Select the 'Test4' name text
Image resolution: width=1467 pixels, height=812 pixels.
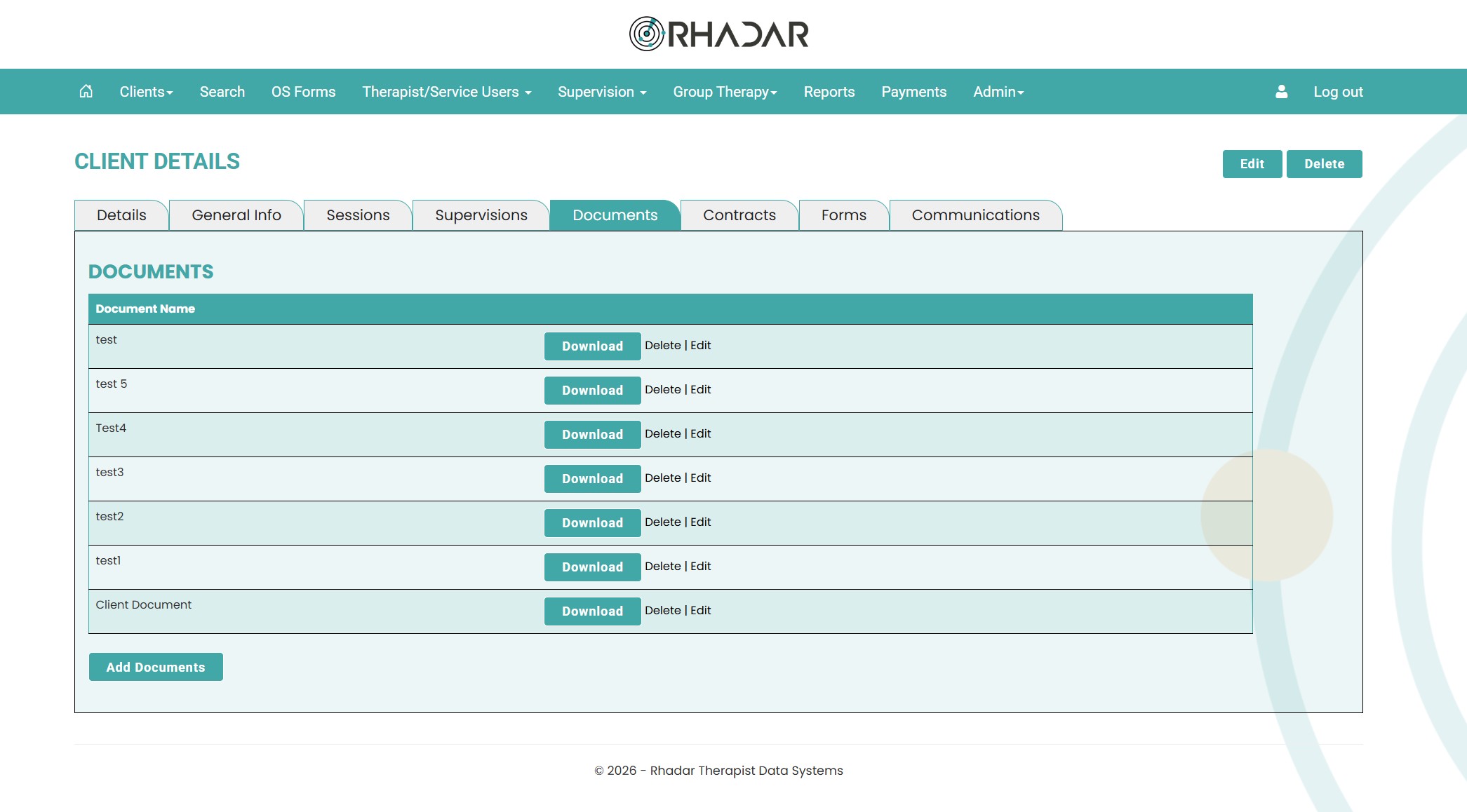[111, 428]
